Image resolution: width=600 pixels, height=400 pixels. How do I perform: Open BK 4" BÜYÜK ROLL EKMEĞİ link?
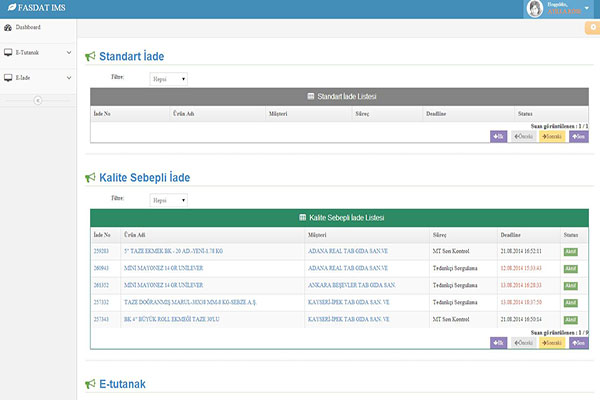tap(172, 319)
